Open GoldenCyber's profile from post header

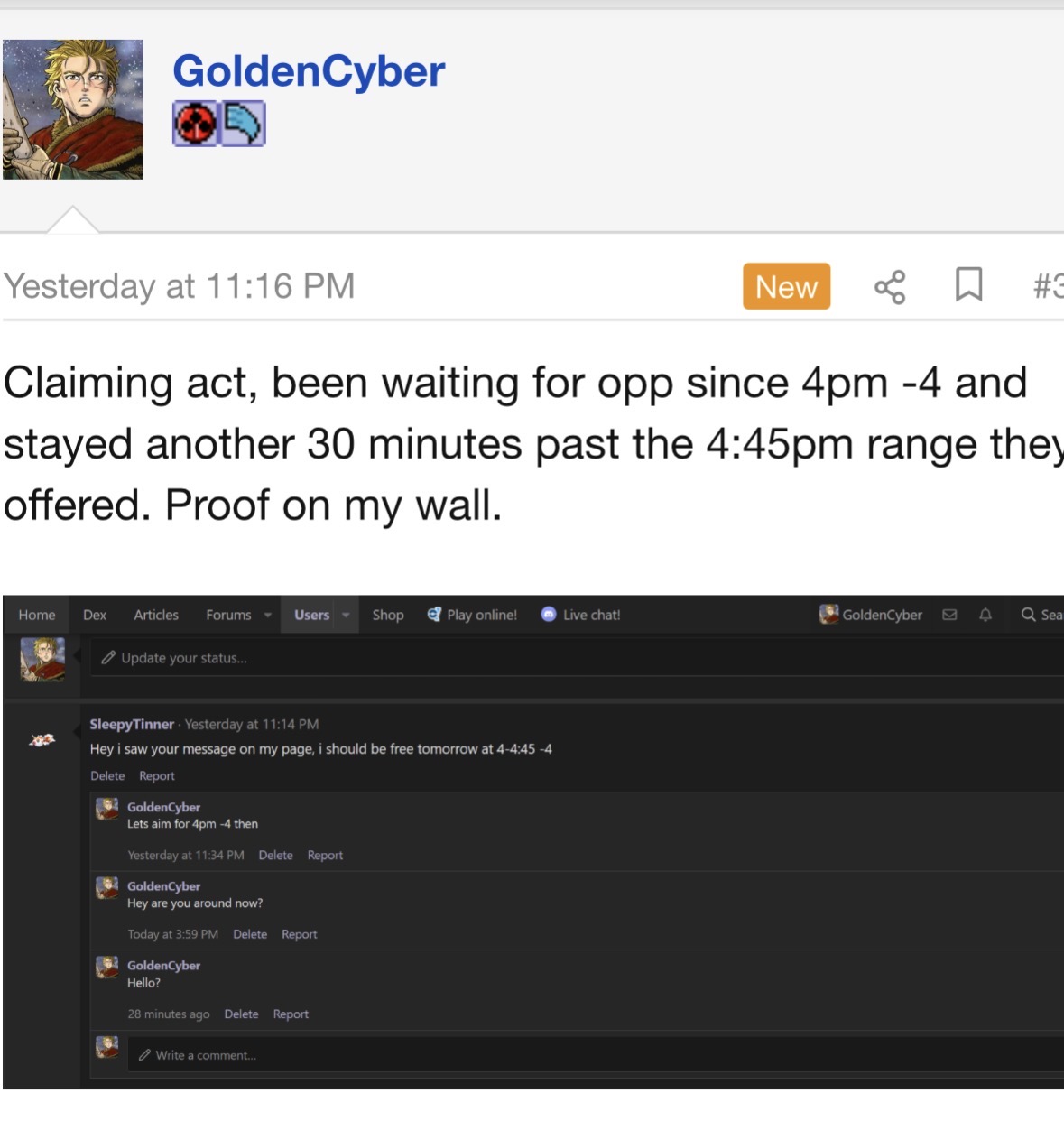tap(309, 71)
